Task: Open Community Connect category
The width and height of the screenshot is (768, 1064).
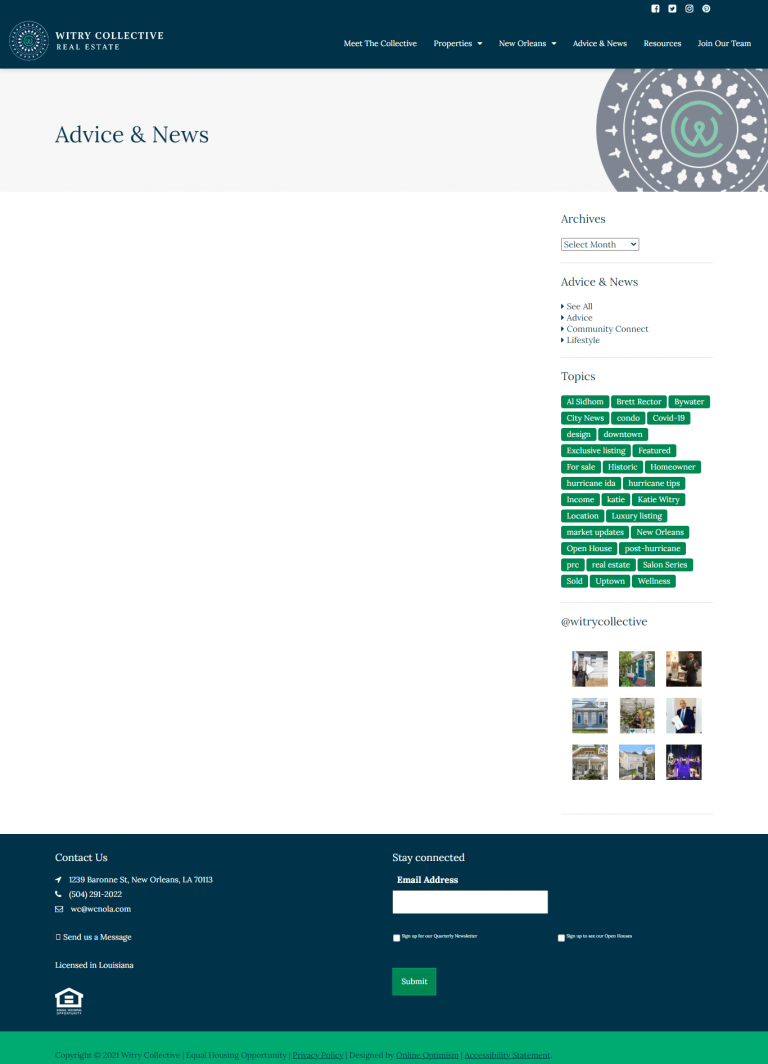Action: (607, 329)
